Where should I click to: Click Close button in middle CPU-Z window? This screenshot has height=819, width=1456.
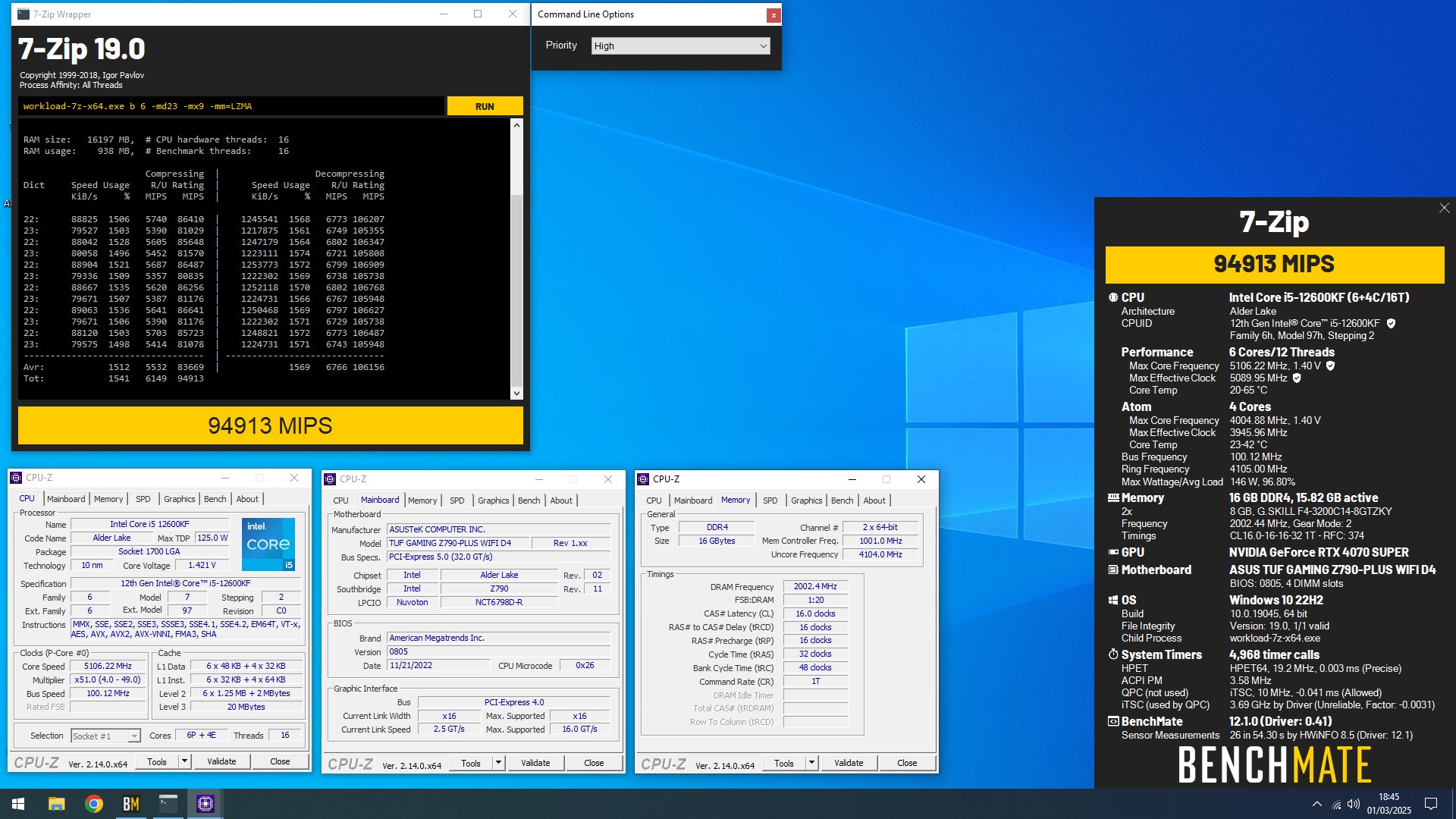coord(594,763)
